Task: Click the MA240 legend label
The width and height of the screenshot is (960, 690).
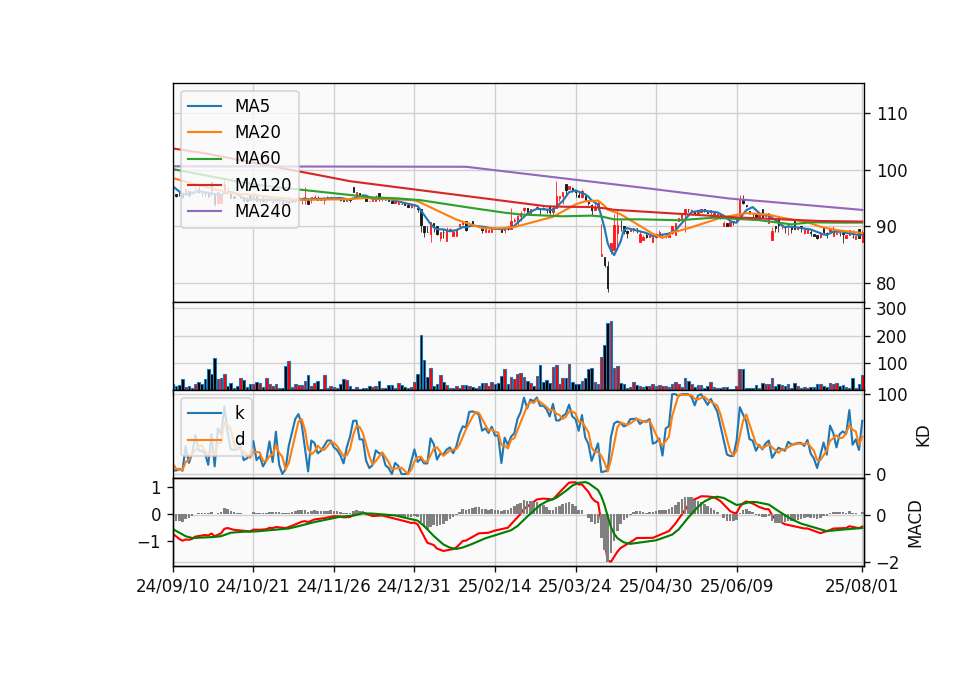Action: coord(263,211)
